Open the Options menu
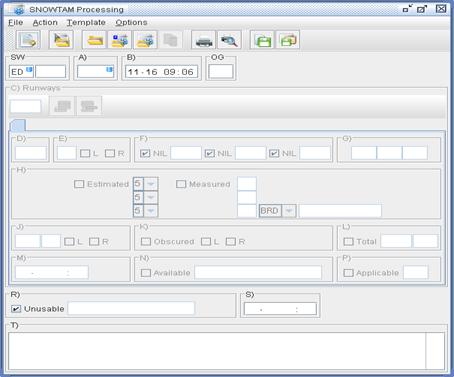Viewport: 454px width, 377px height. point(131,22)
